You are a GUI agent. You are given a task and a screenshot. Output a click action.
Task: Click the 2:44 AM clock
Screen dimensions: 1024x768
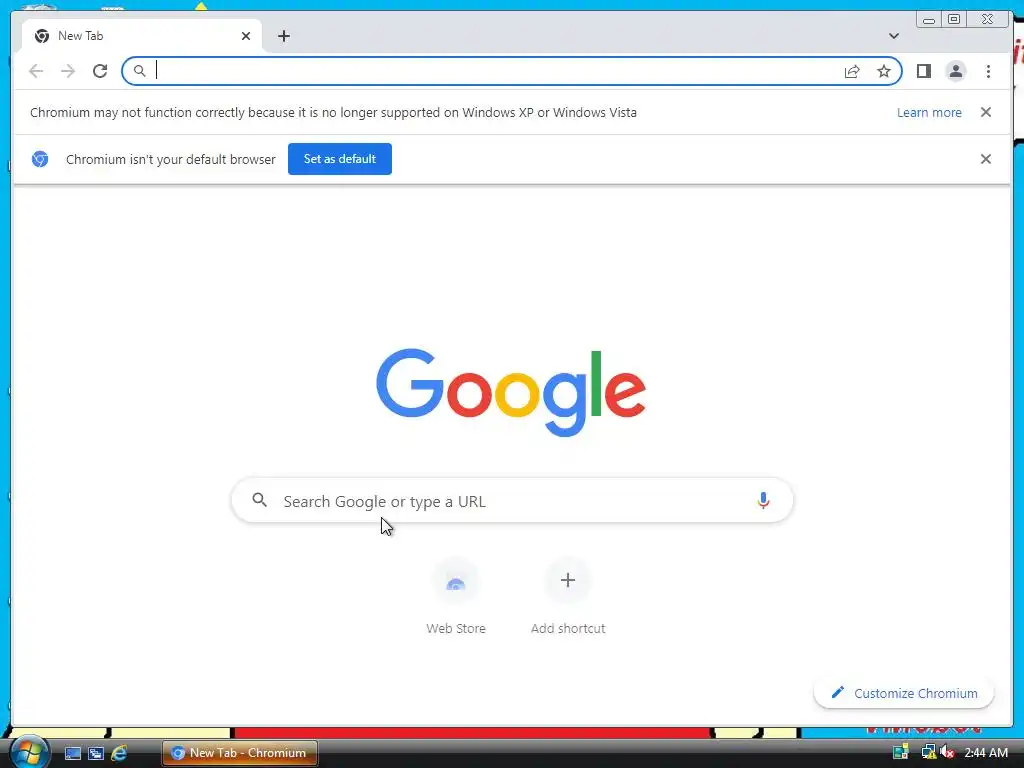click(x=985, y=753)
